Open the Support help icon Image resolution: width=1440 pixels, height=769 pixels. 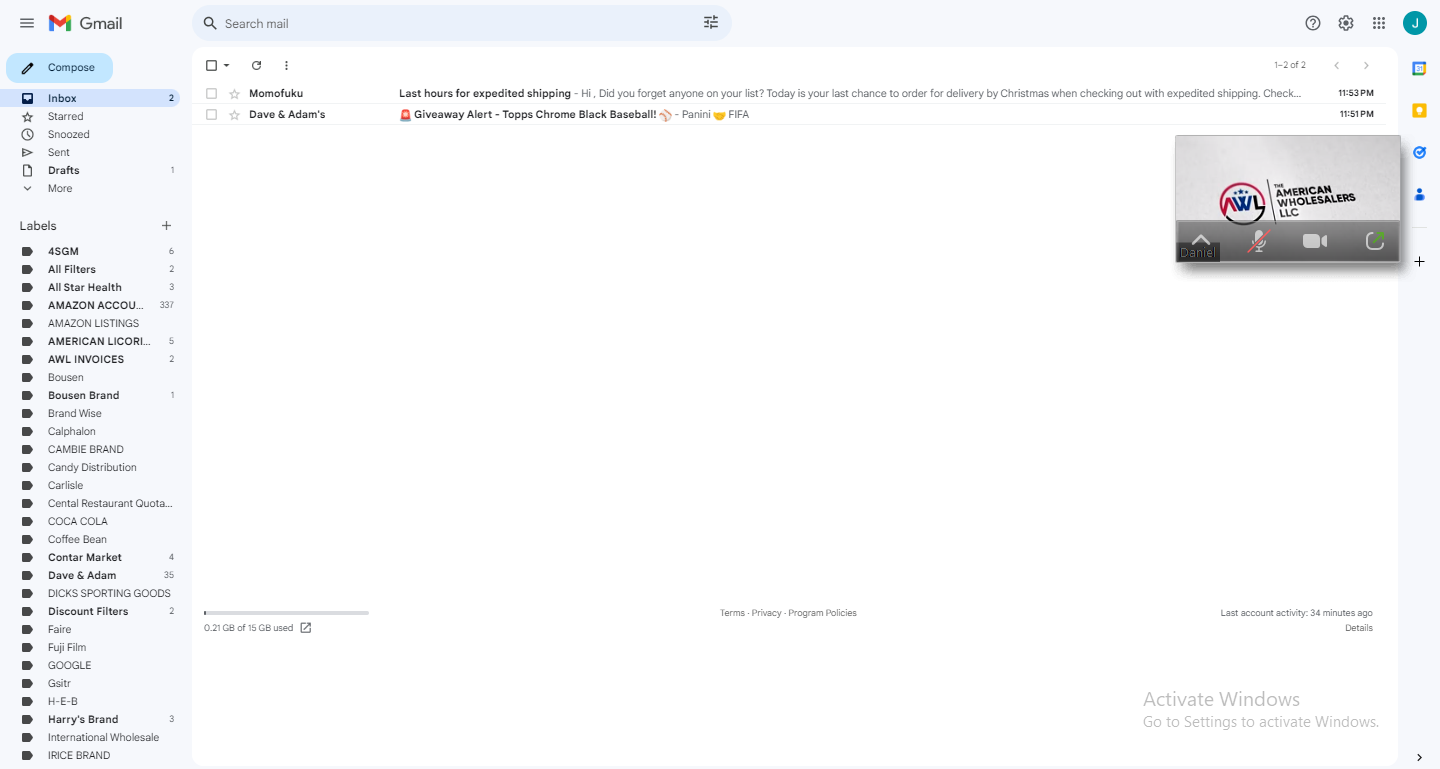click(x=1313, y=23)
